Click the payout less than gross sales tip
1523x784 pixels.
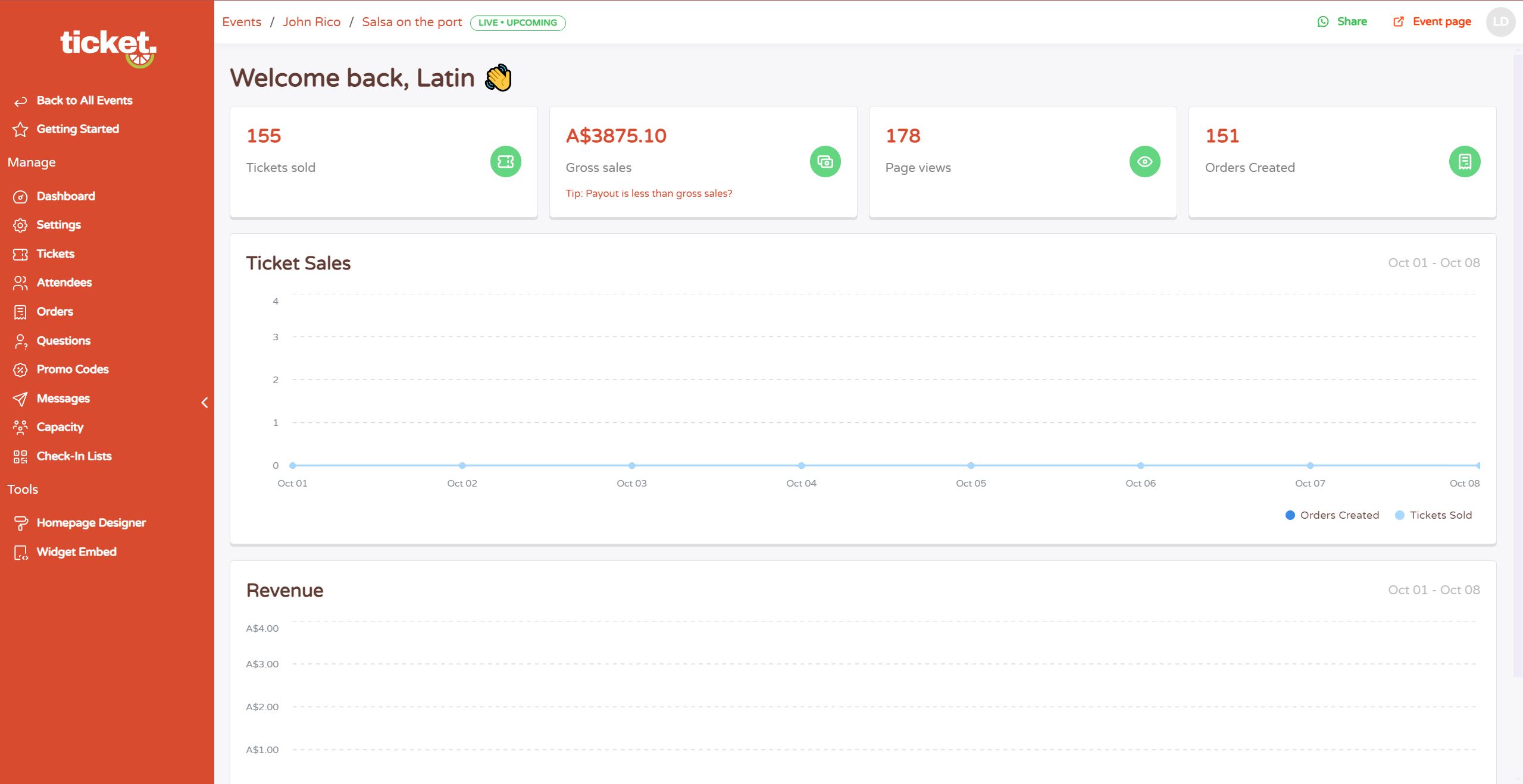pyautogui.click(x=649, y=193)
